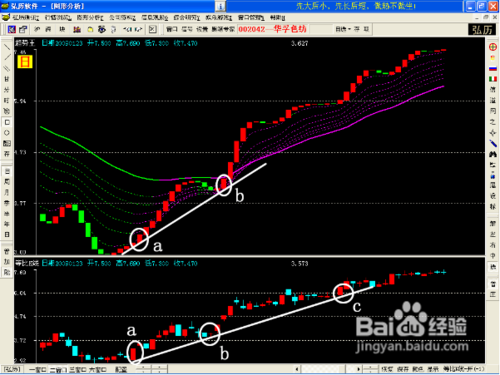Viewport: 500px width, 375px height.
Task: Click the 甘 Gann tool in left toolbar
Action: click(7, 79)
